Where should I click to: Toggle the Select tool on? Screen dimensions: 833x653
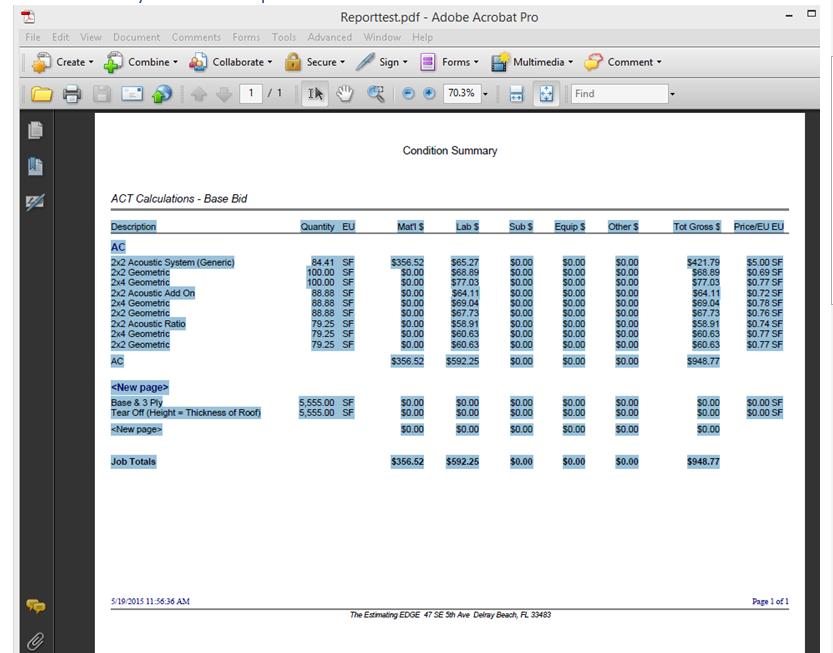(316, 93)
